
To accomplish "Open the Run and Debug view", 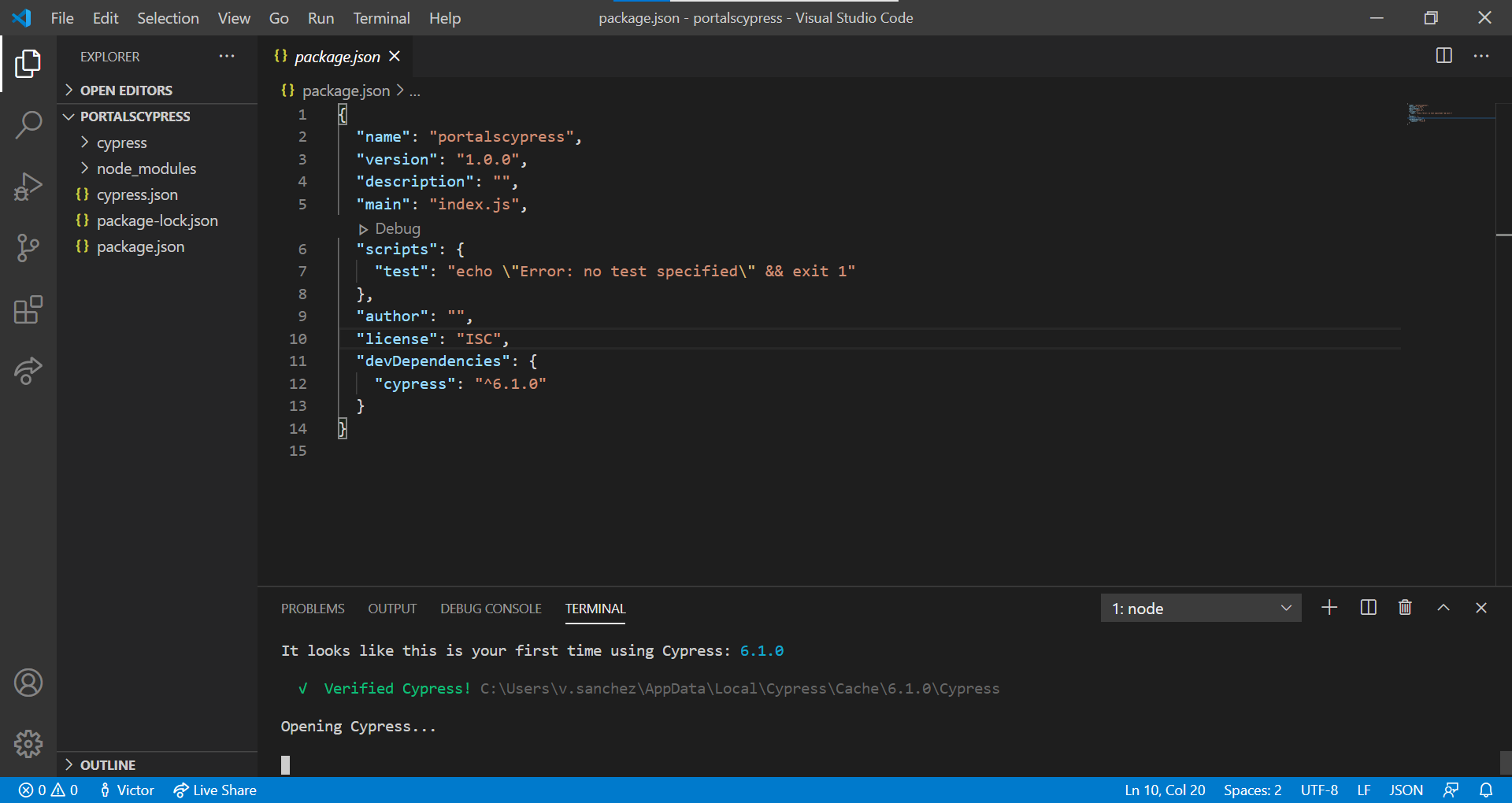I will click(x=28, y=187).
